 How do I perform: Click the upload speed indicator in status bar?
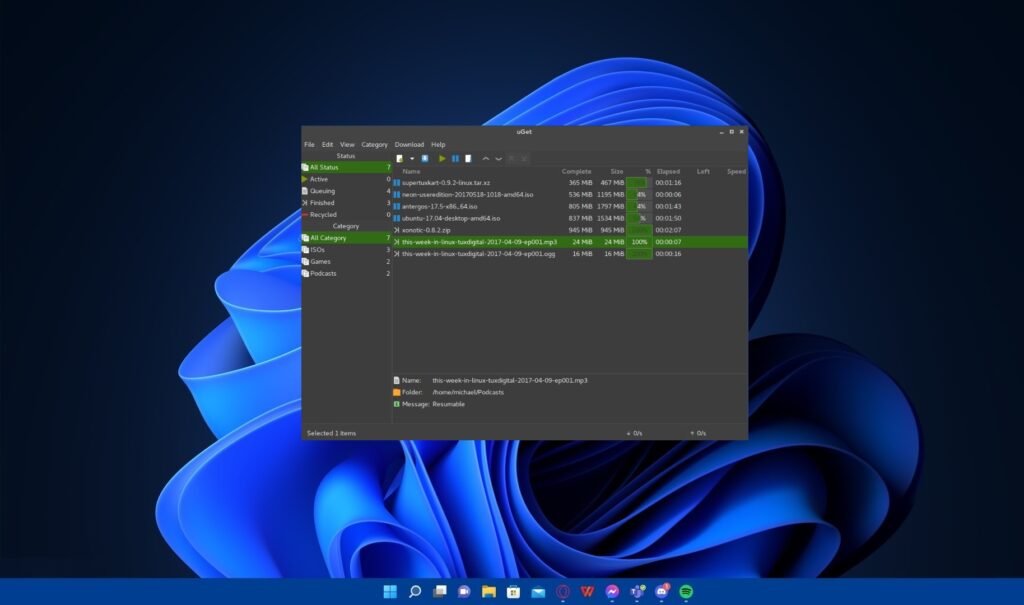pyautogui.click(x=697, y=433)
